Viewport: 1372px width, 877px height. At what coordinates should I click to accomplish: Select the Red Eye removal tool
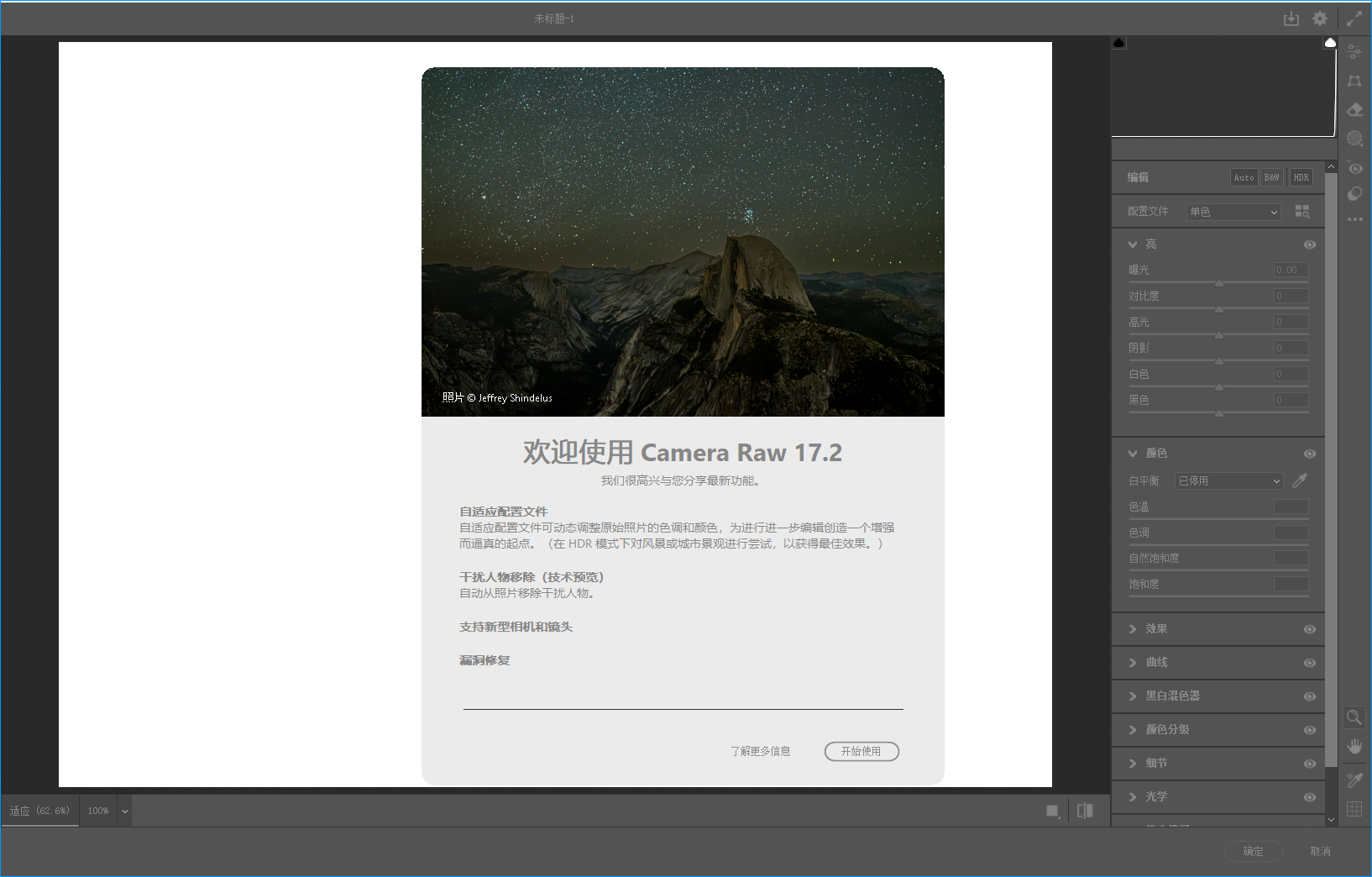tap(1354, 168)
